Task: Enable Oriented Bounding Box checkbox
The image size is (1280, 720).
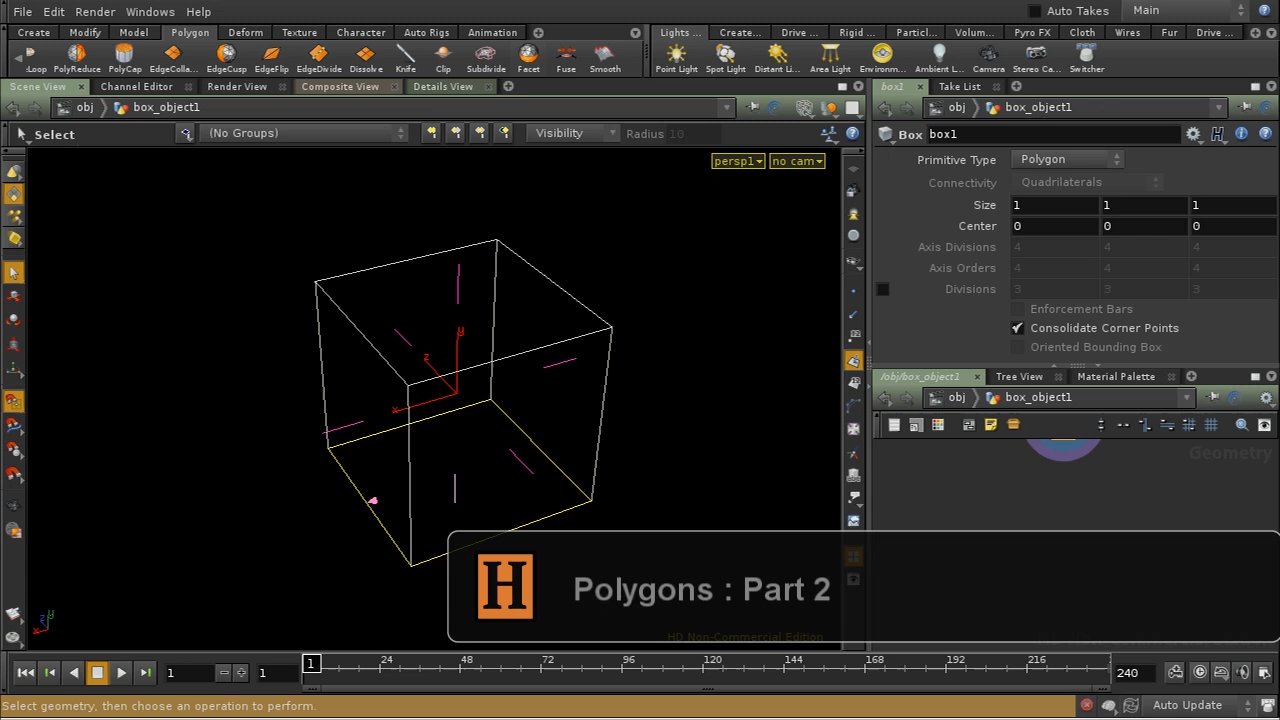Action: pos(1018,347)
